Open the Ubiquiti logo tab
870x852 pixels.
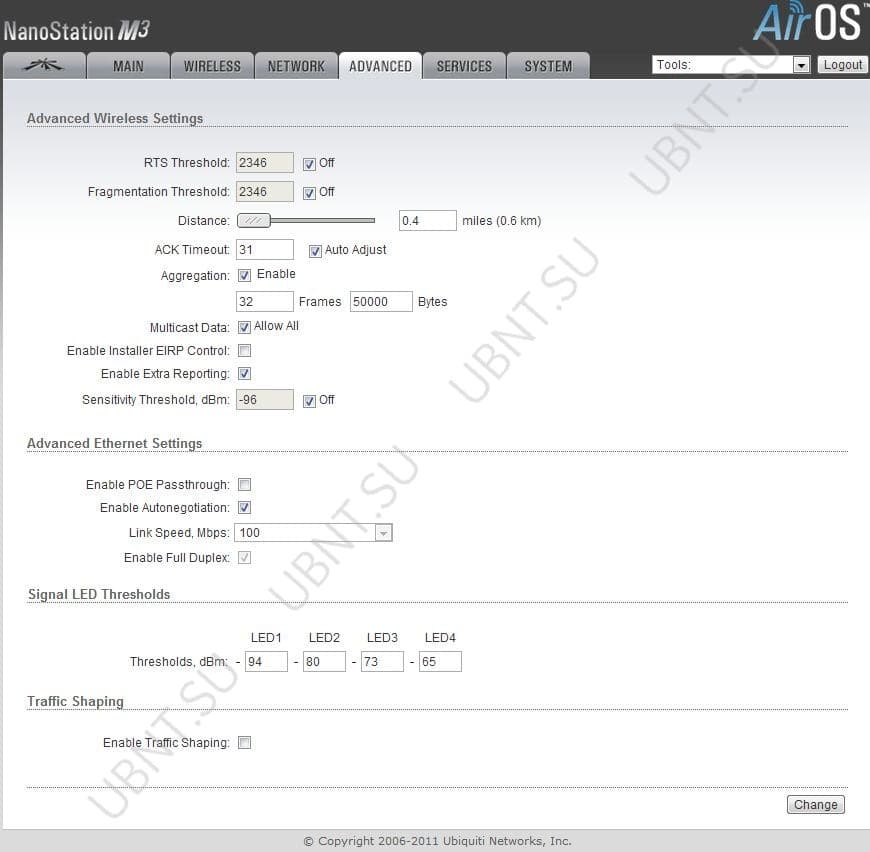(44, 66)
